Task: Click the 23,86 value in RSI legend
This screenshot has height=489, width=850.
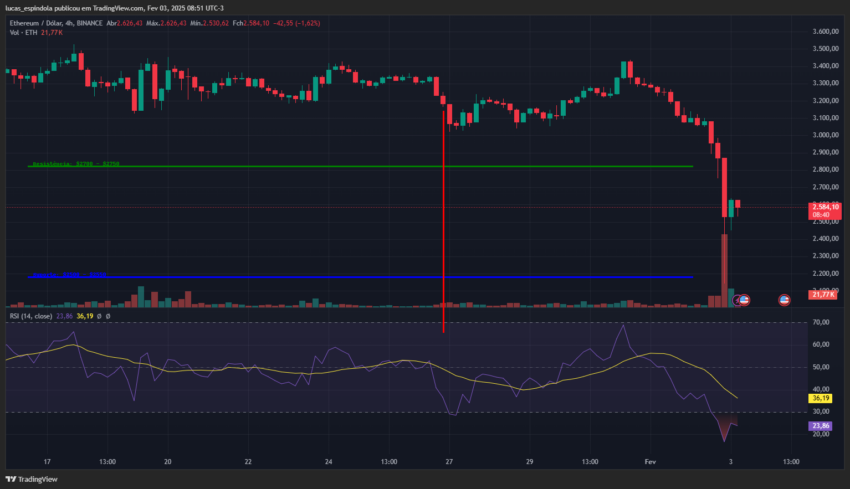Action: [x=65, y=316]
